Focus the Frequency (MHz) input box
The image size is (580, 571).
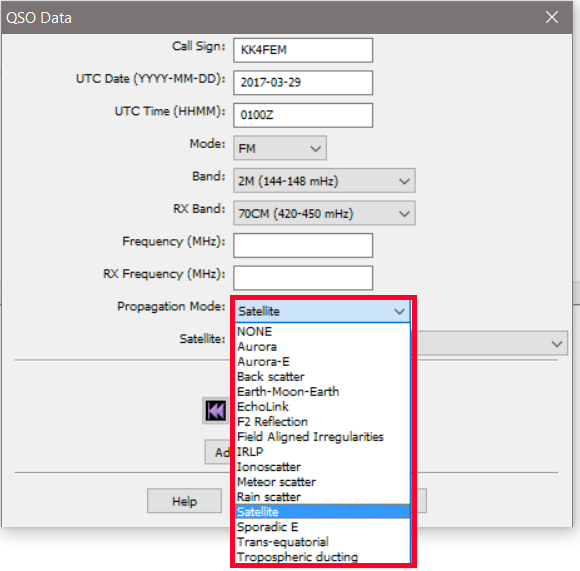pos(303,245)
